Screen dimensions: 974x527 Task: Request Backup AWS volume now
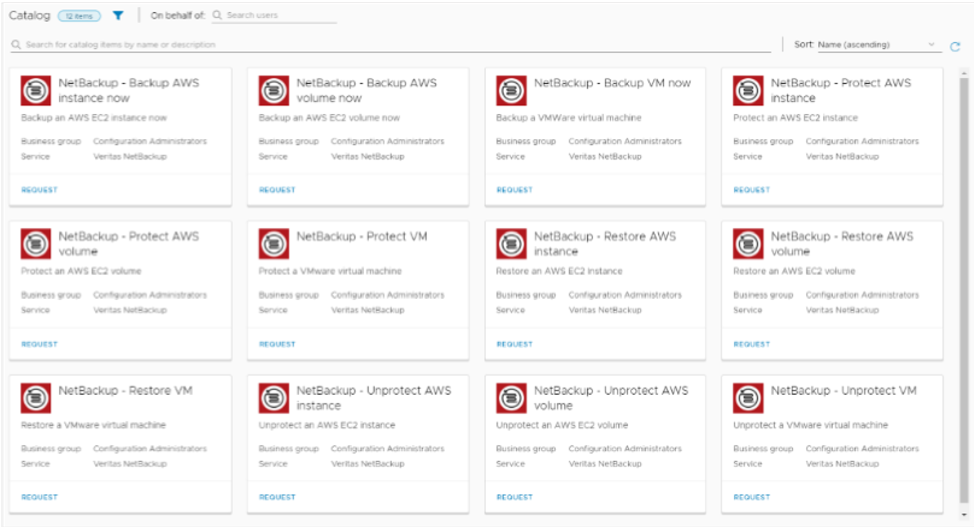coord(277,190)
